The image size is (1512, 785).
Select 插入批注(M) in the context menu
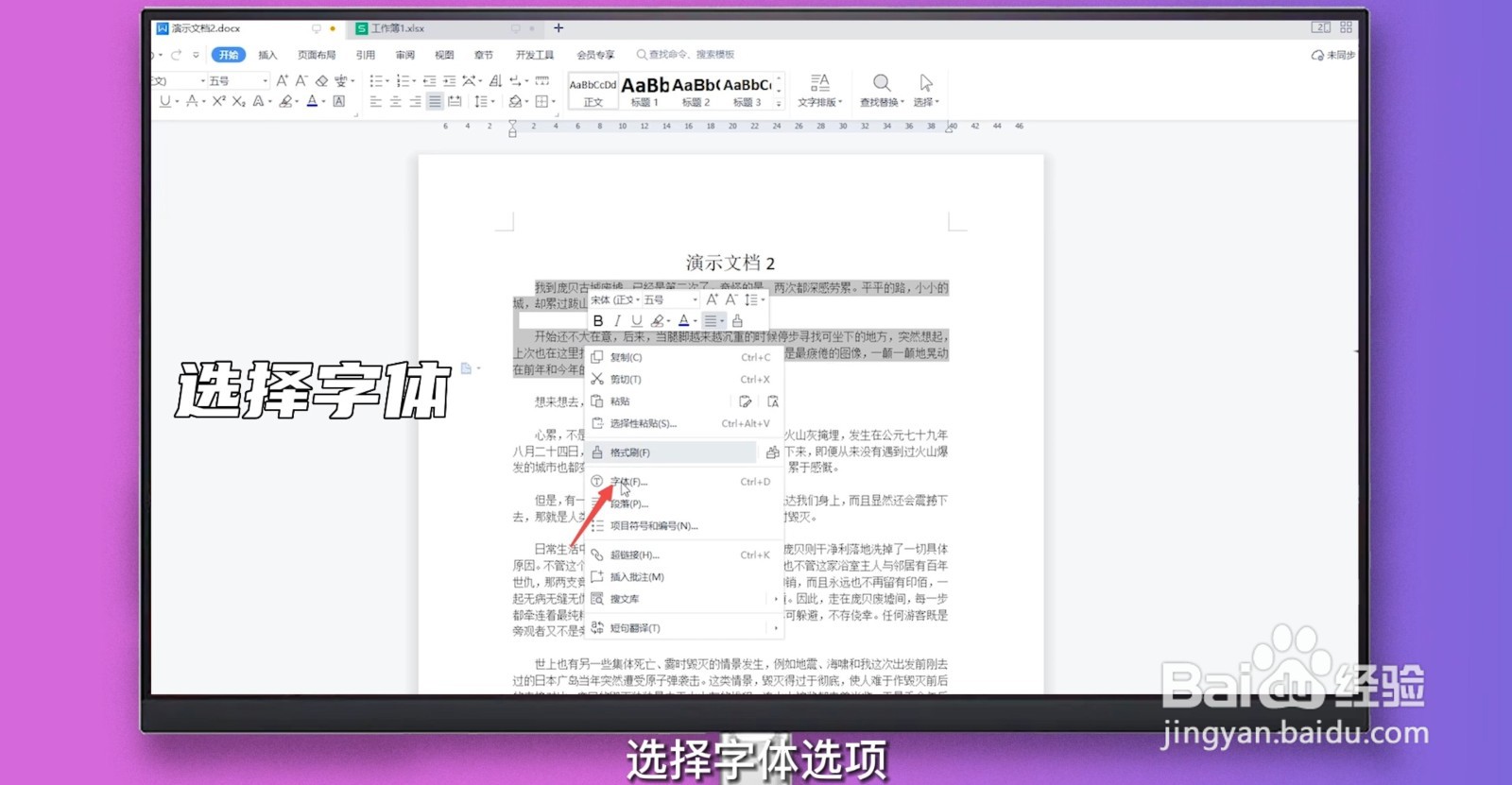tap(682, 576)
